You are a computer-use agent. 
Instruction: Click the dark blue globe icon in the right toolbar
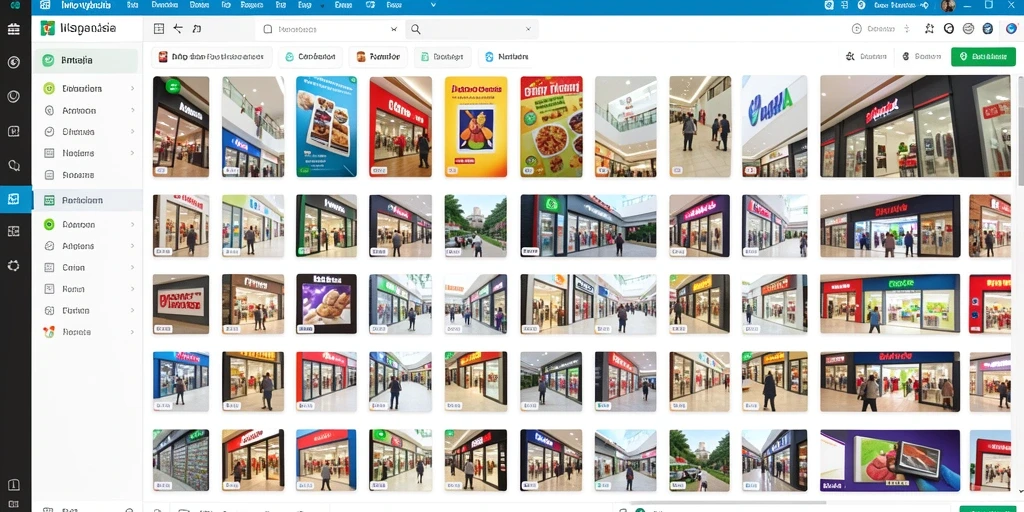click(988, 29)
